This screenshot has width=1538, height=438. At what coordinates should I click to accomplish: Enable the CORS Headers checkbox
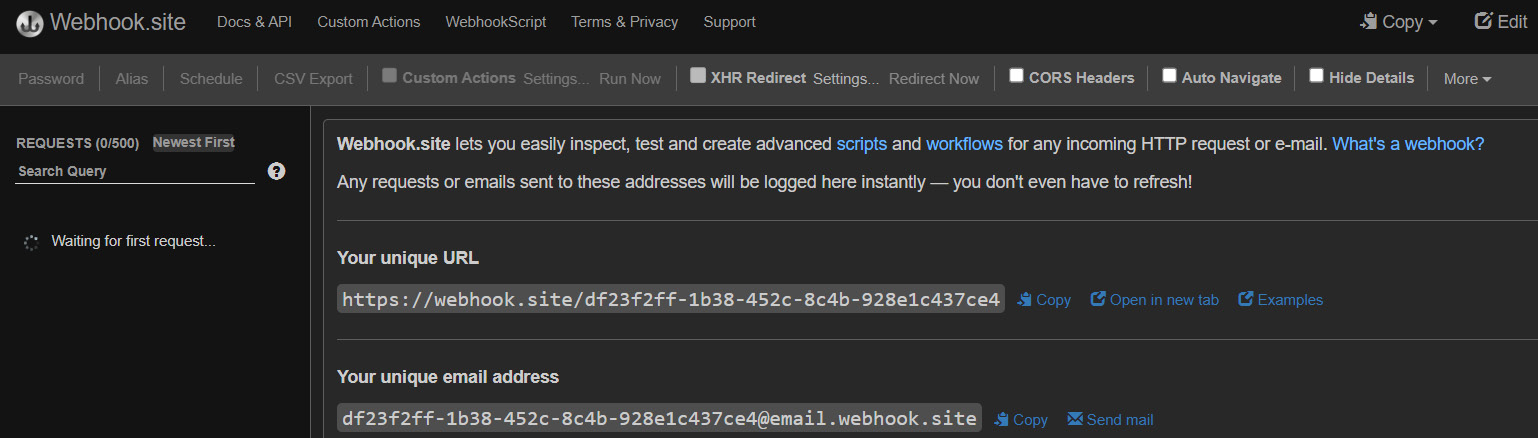(1016, 75)
